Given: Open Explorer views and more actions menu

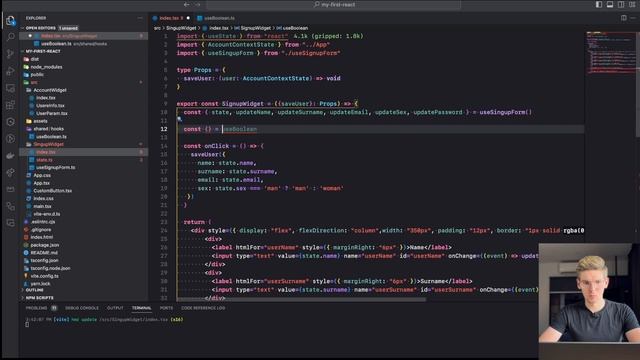Looking at the screenshot, I should (140, 18).
